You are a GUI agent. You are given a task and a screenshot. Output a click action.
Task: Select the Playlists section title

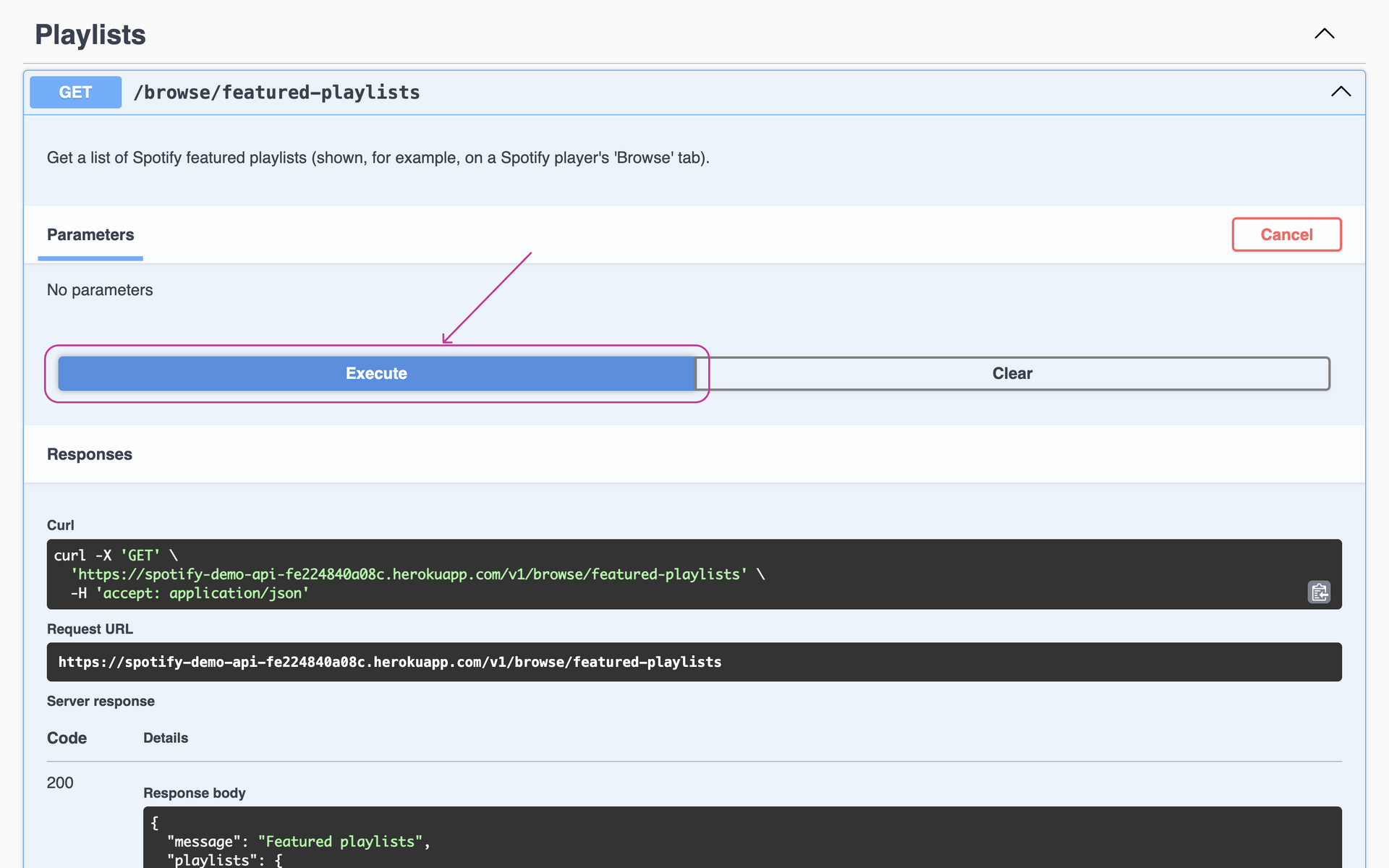pos(90,34)
